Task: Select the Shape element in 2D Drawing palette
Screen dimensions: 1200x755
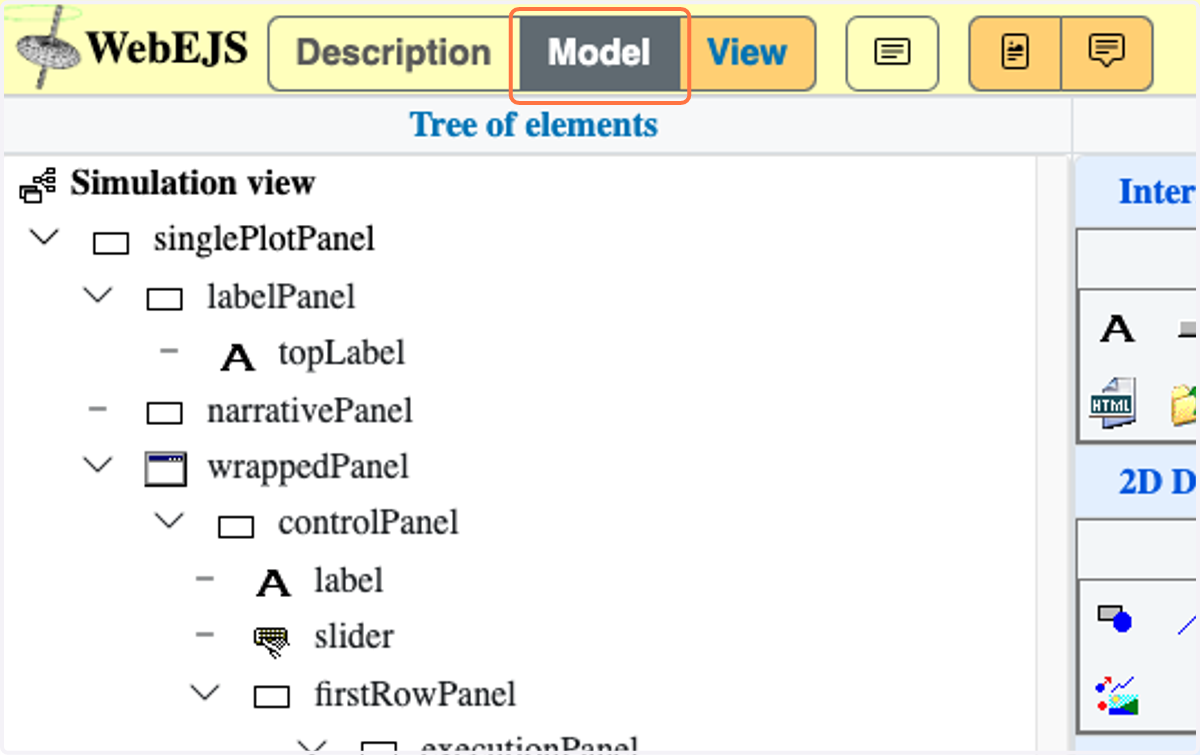Action: pos(1114,618)
